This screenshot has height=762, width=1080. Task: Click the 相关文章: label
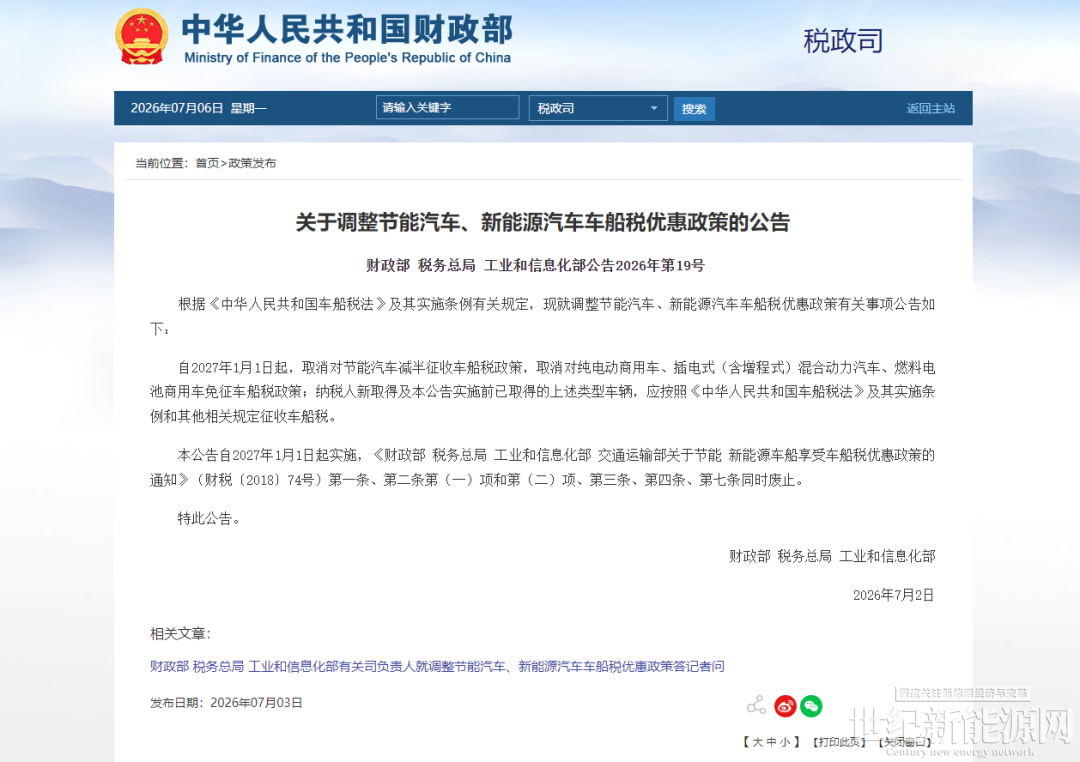pyautogui.click(x=180, y=634)
